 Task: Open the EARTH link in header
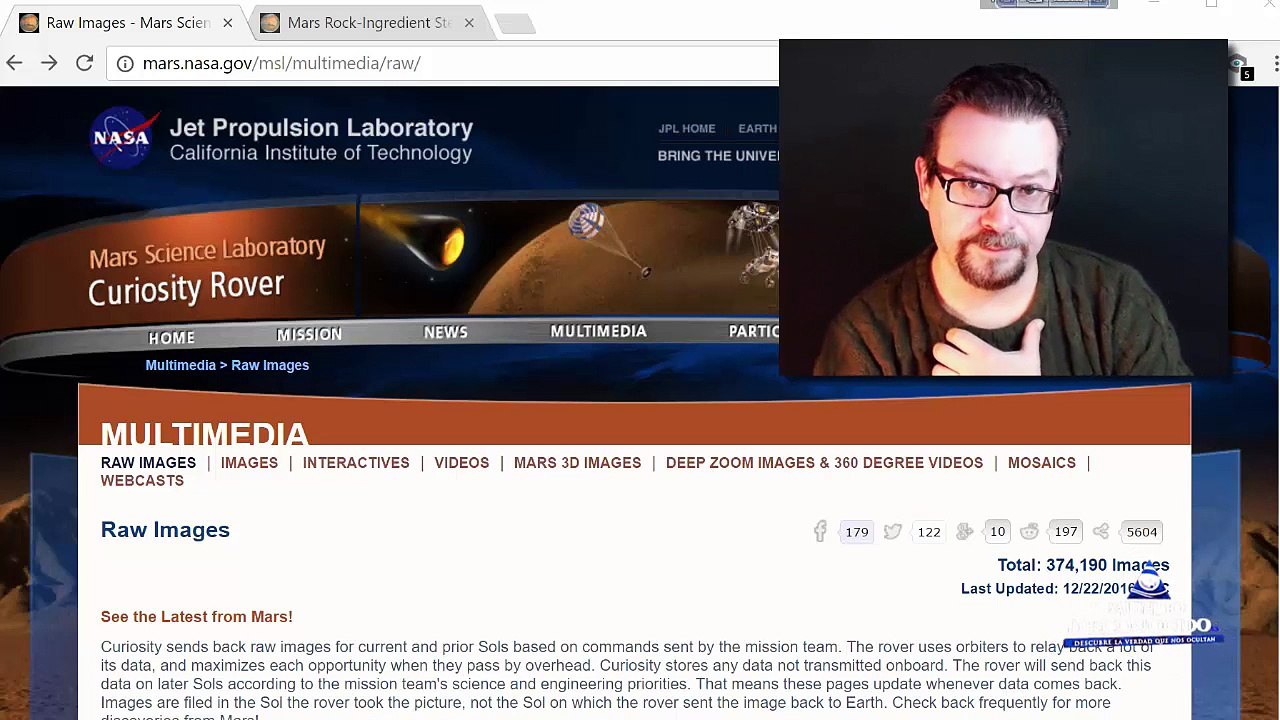click(x=757, y=129)
